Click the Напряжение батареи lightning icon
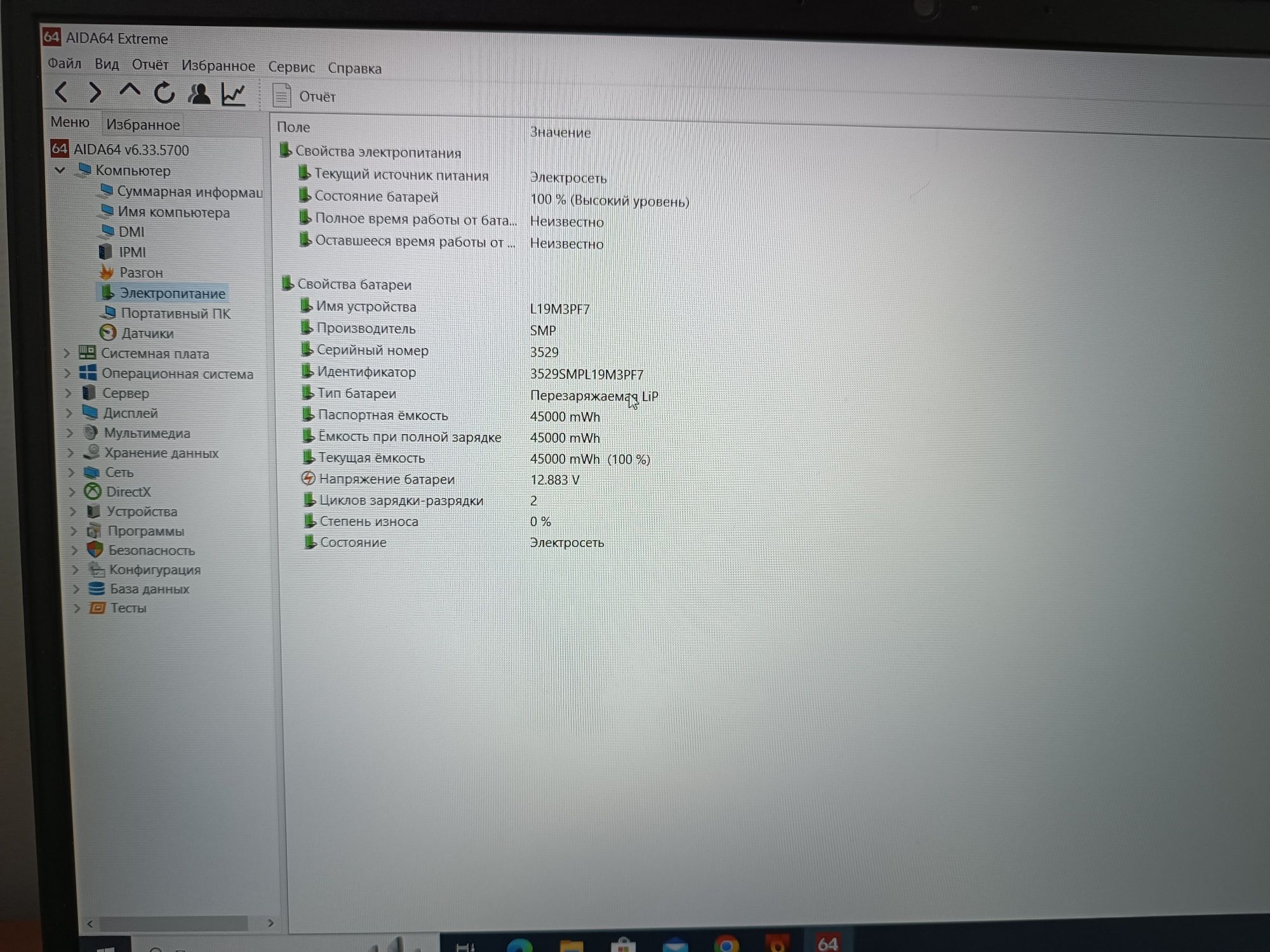 pyautogui.click(x=308, y=479)
